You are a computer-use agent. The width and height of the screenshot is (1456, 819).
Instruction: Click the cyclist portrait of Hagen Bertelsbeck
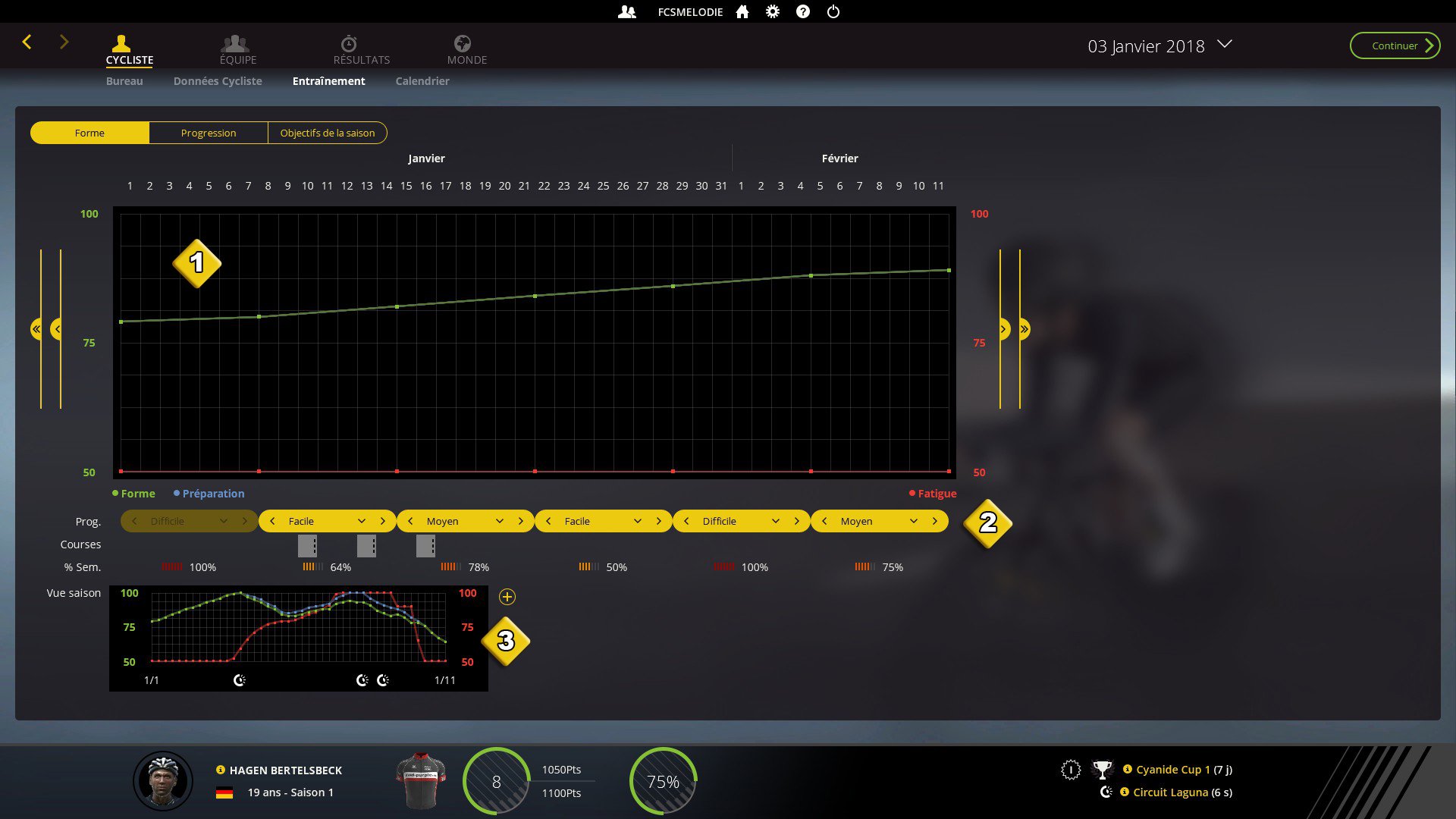tap(163, 781)
